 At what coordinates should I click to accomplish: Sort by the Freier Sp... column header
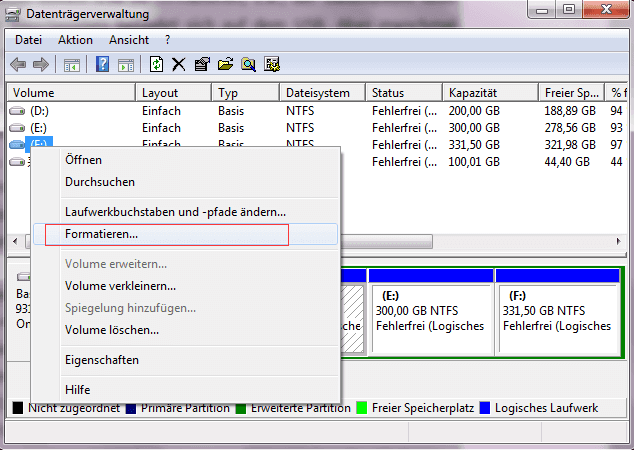[x=571, y=93]
